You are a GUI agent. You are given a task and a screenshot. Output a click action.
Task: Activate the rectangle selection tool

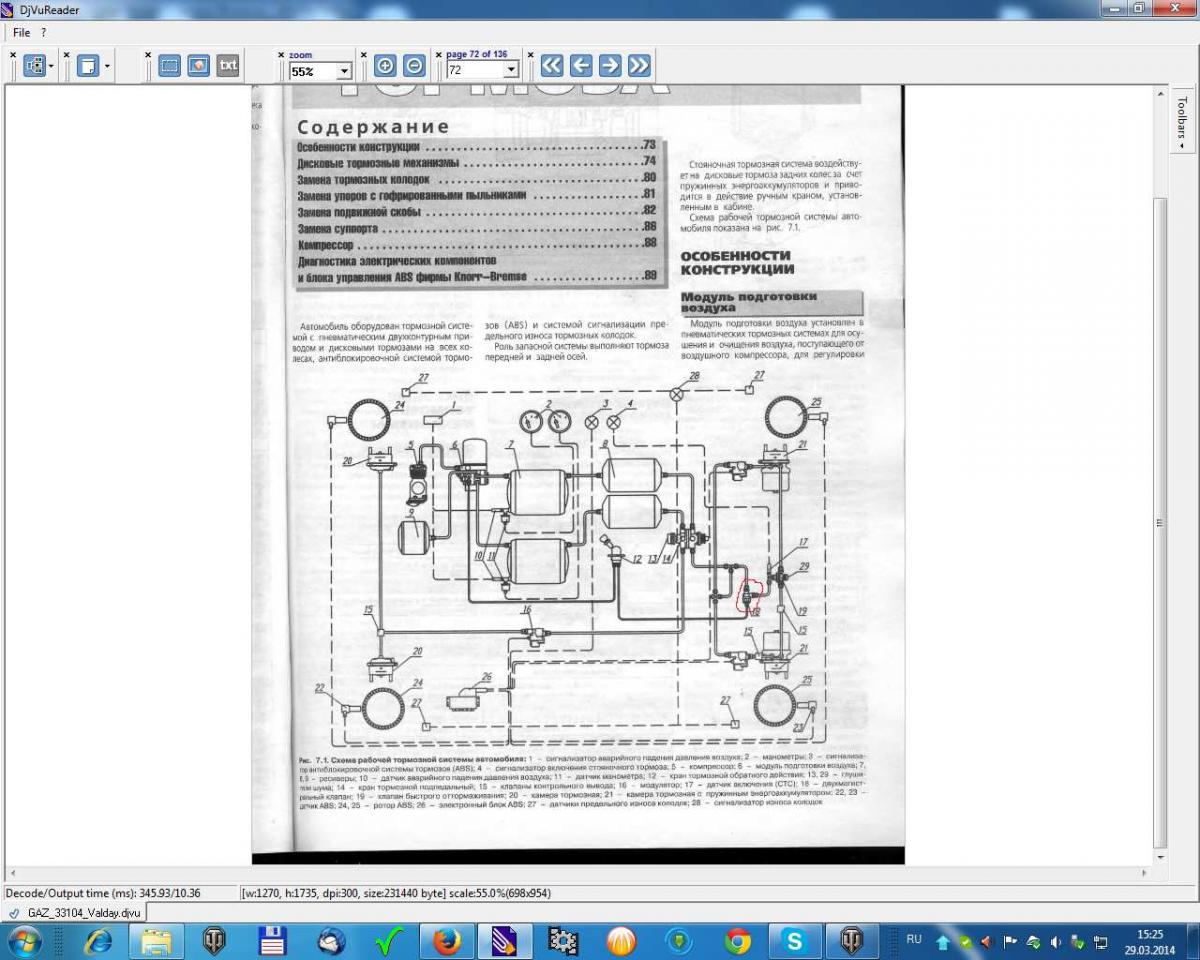click(x=170, y=66)
